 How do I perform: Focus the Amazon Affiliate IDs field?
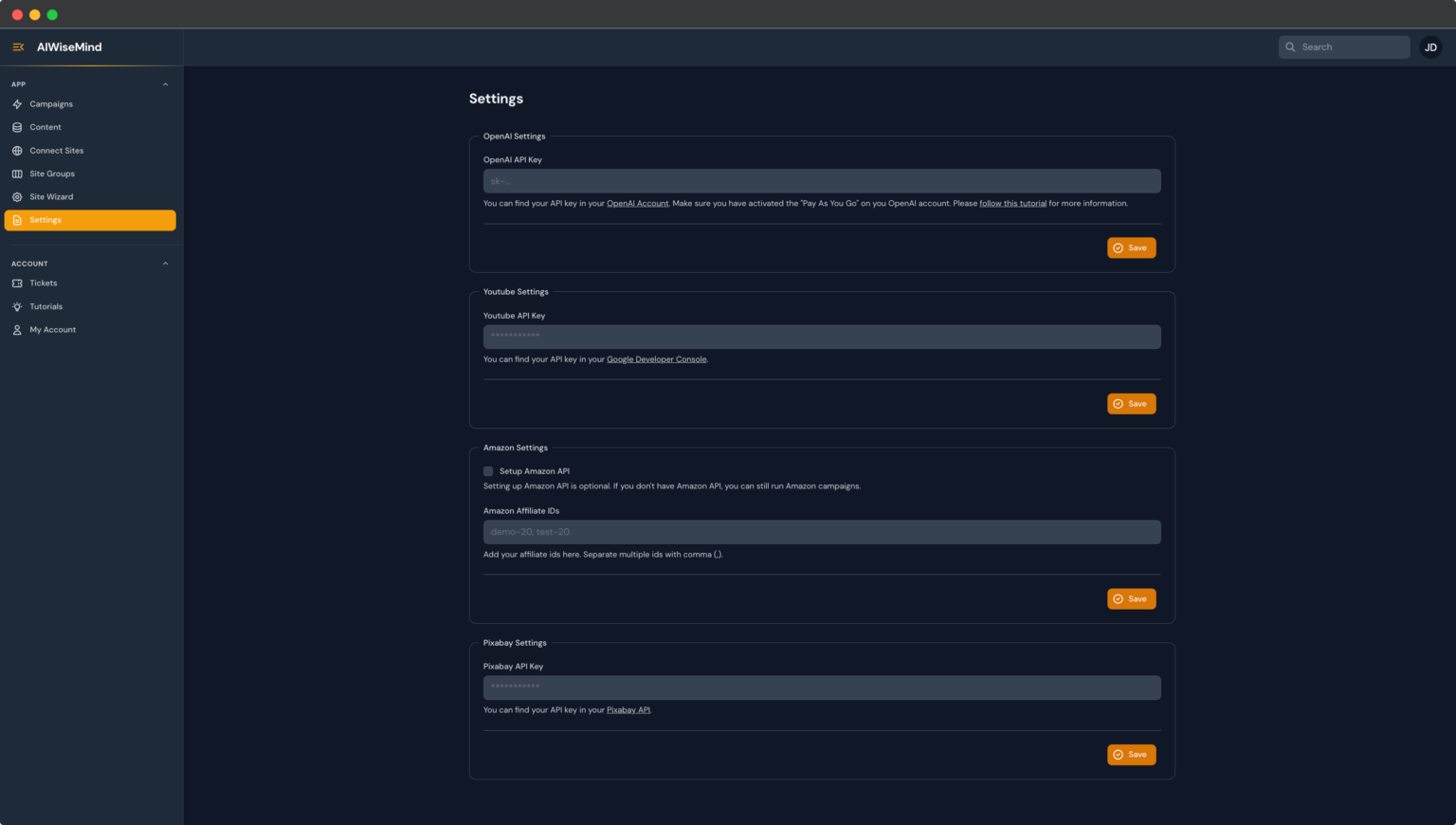click(x=822, y=532)
